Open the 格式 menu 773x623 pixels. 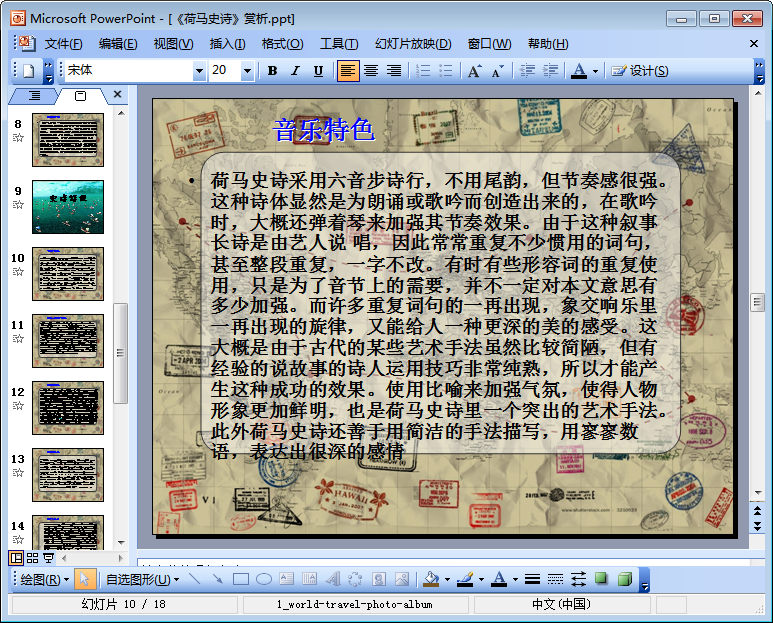coord(281,44)
